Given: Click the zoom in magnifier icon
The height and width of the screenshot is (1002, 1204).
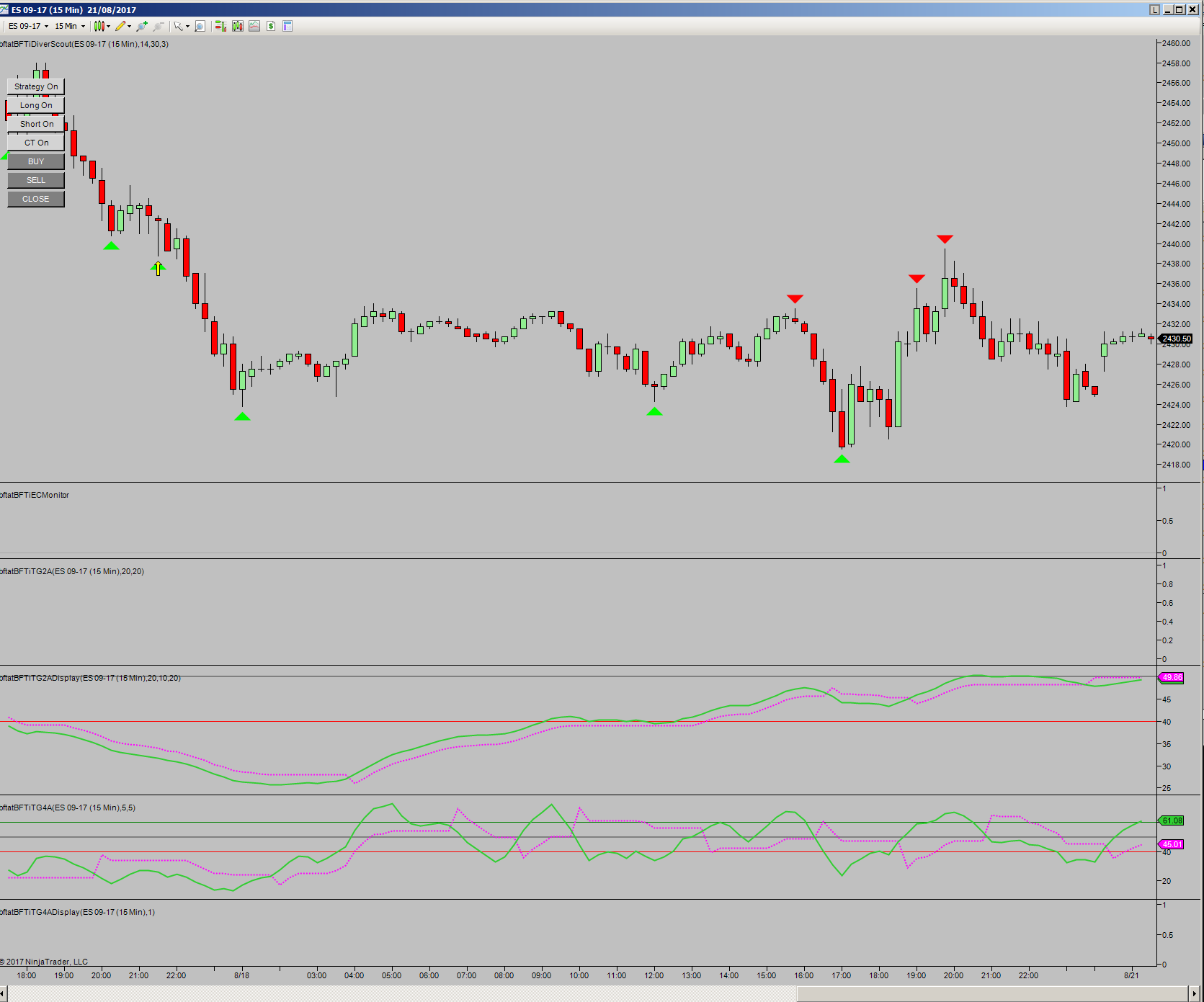Looking at the screenshot, I should (141, 26).
